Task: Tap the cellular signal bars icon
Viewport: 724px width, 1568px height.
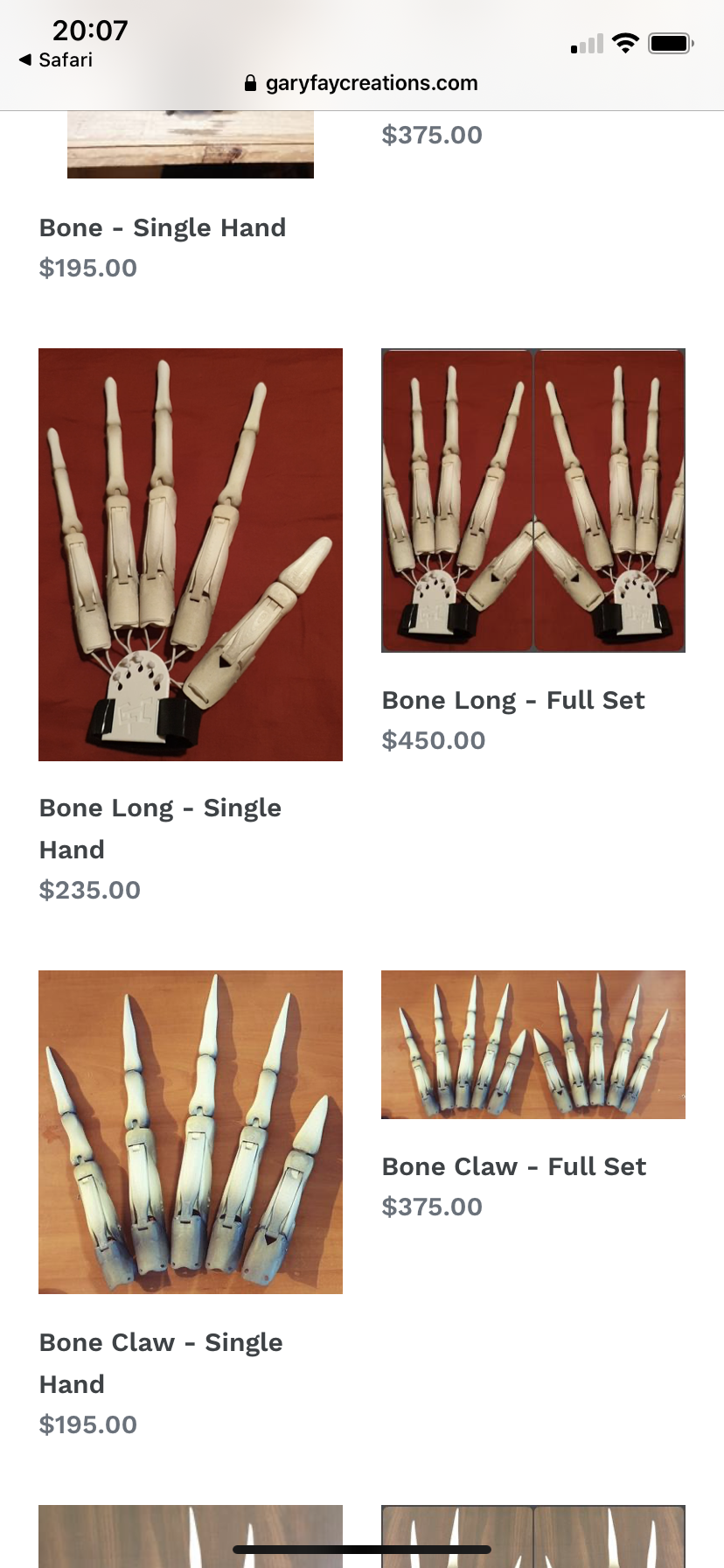Action: (x=587, y=44)
